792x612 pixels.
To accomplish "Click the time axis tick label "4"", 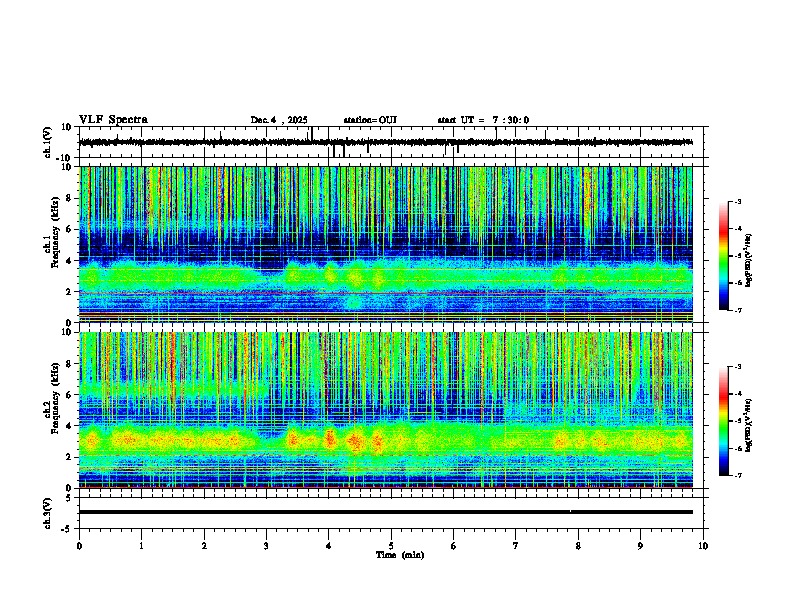I will coord(329,546).
